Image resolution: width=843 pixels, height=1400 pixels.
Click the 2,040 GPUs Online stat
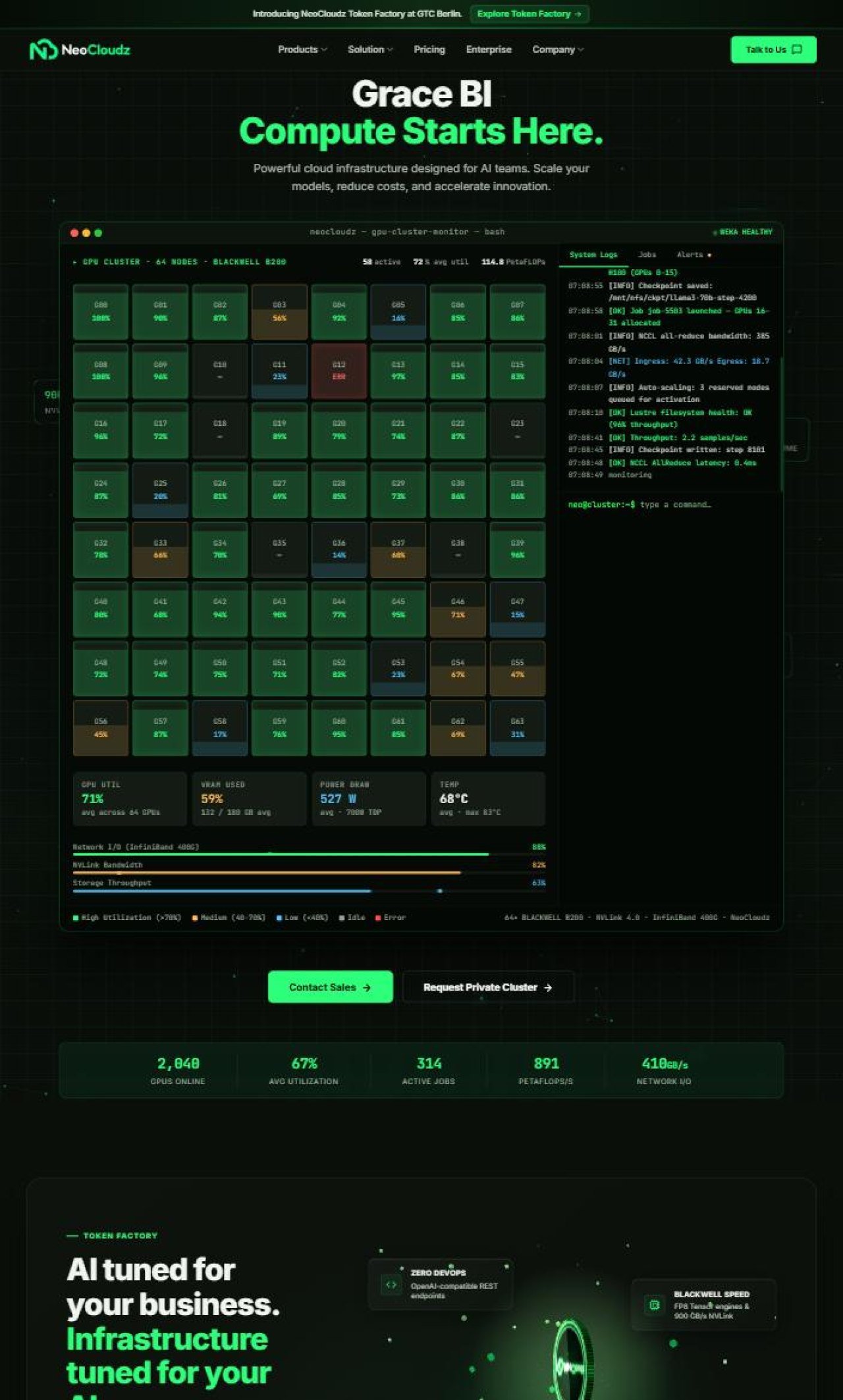178,1070
